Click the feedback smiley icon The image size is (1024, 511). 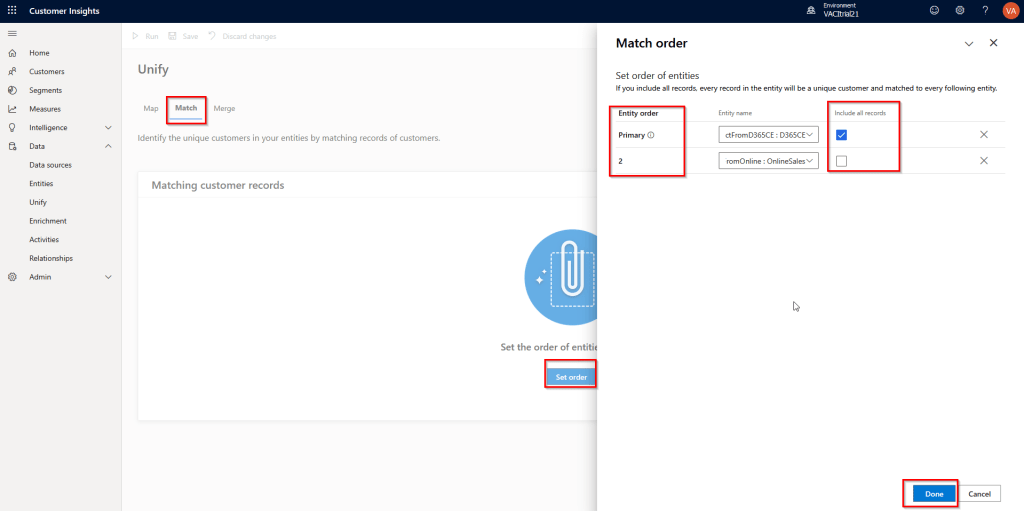(x=934, y=10)
